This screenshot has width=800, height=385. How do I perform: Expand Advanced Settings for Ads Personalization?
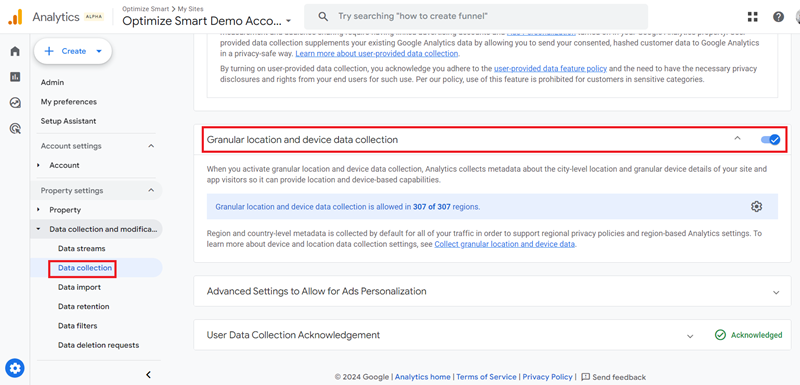click(776, 292)
